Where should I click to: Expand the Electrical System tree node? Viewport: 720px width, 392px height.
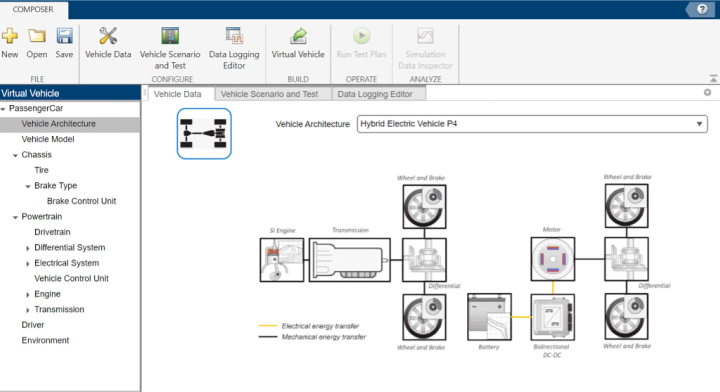coord(28,264)
